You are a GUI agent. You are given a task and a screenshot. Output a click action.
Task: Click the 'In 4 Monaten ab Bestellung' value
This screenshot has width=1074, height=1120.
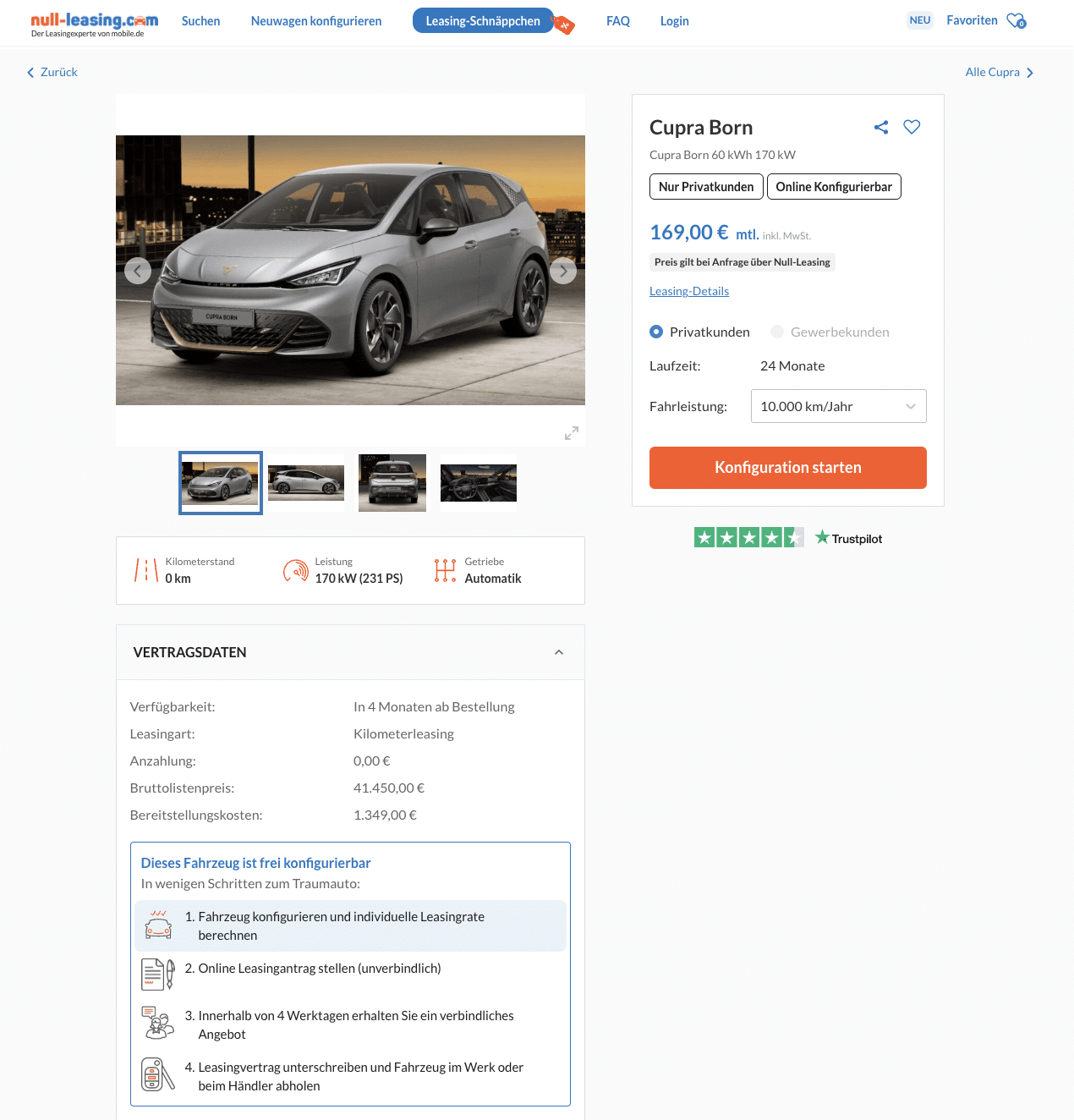pos(434,707)
